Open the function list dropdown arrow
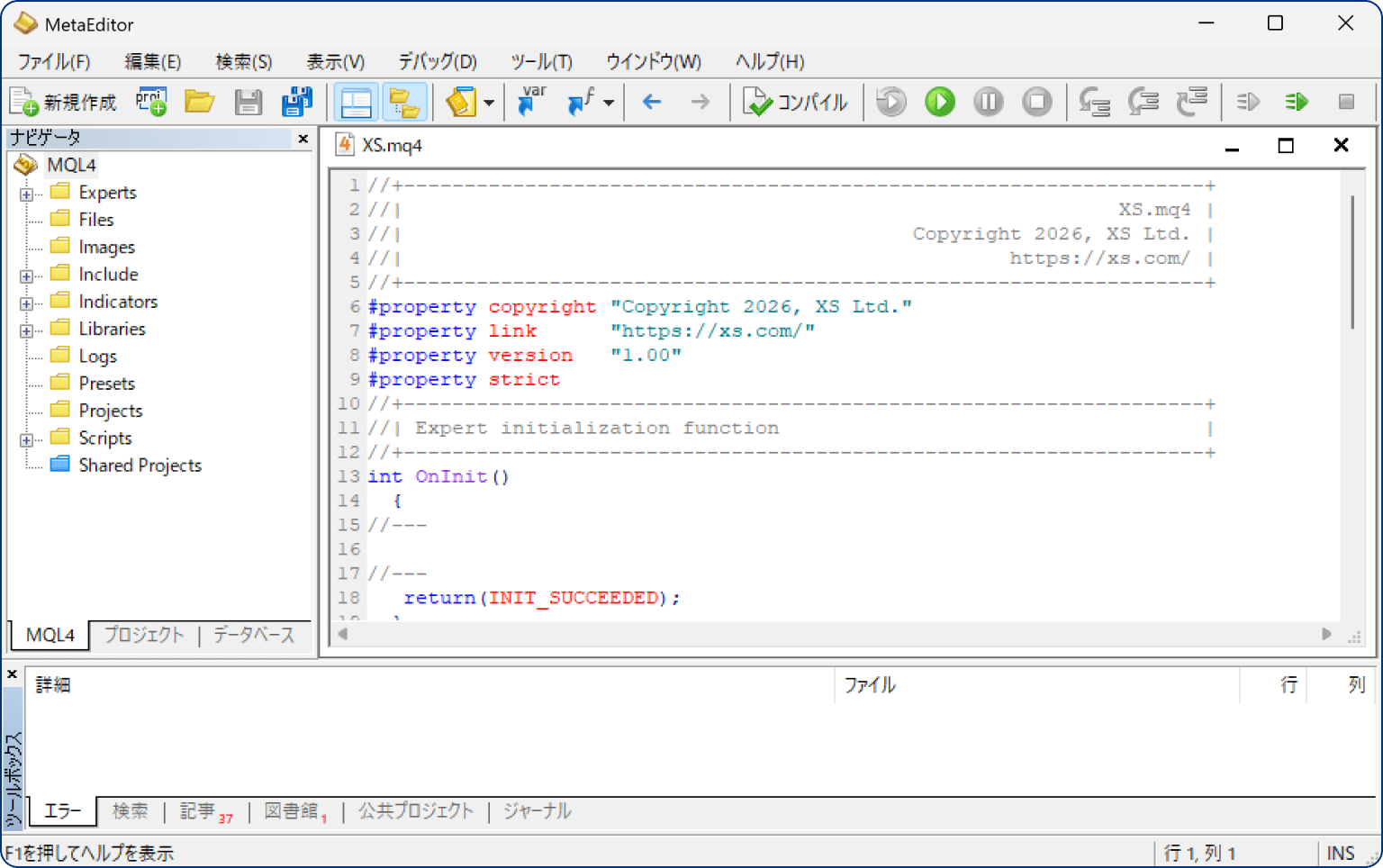The image size is (1383, 868). 610,103
